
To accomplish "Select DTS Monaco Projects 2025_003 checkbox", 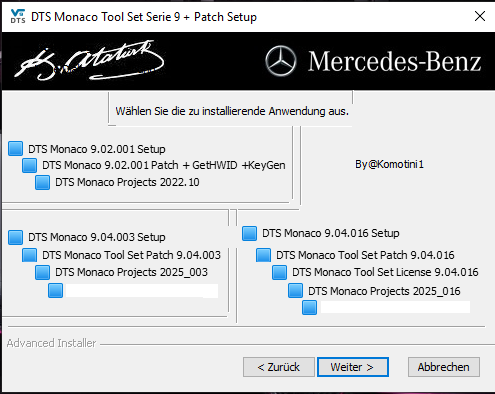I will (x=42, y=272).
